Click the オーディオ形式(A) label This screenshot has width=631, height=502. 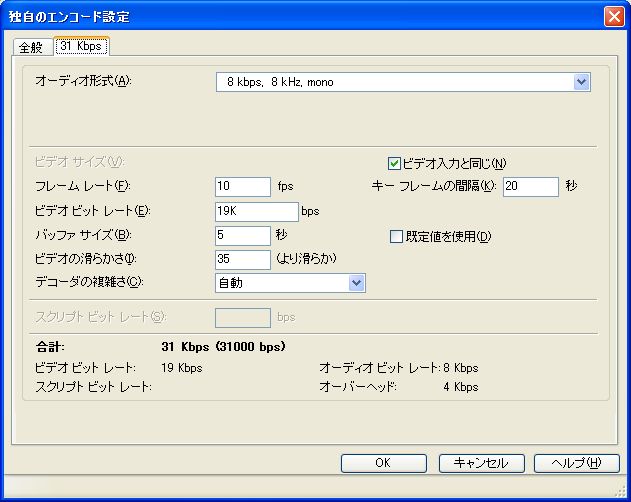(x=83, y=81)
